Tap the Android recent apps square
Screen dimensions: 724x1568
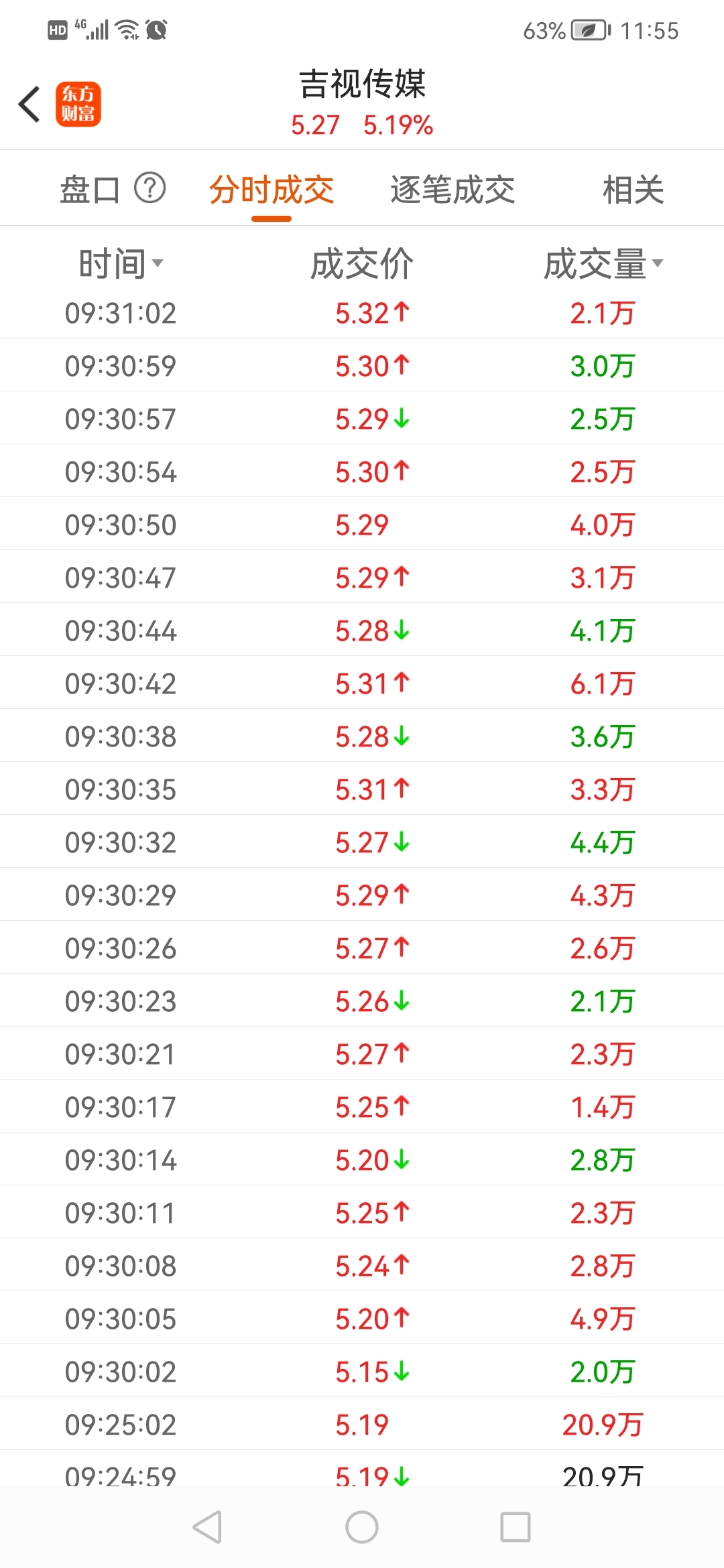pyautogui.click(x=516, y=1527)
